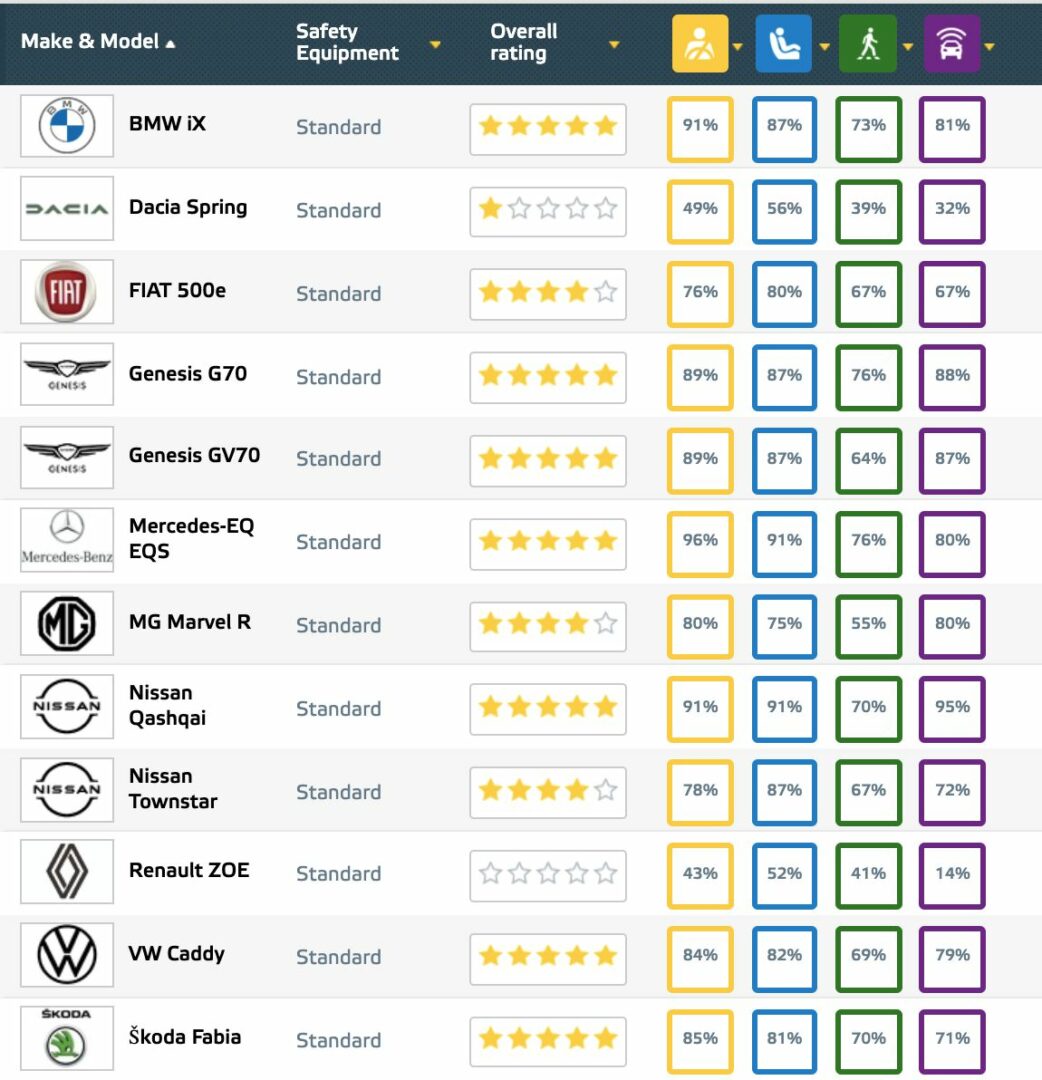Open the Škoda logo image
This screenshot has height=1080, width=1042.
(x=67, y=1038)
